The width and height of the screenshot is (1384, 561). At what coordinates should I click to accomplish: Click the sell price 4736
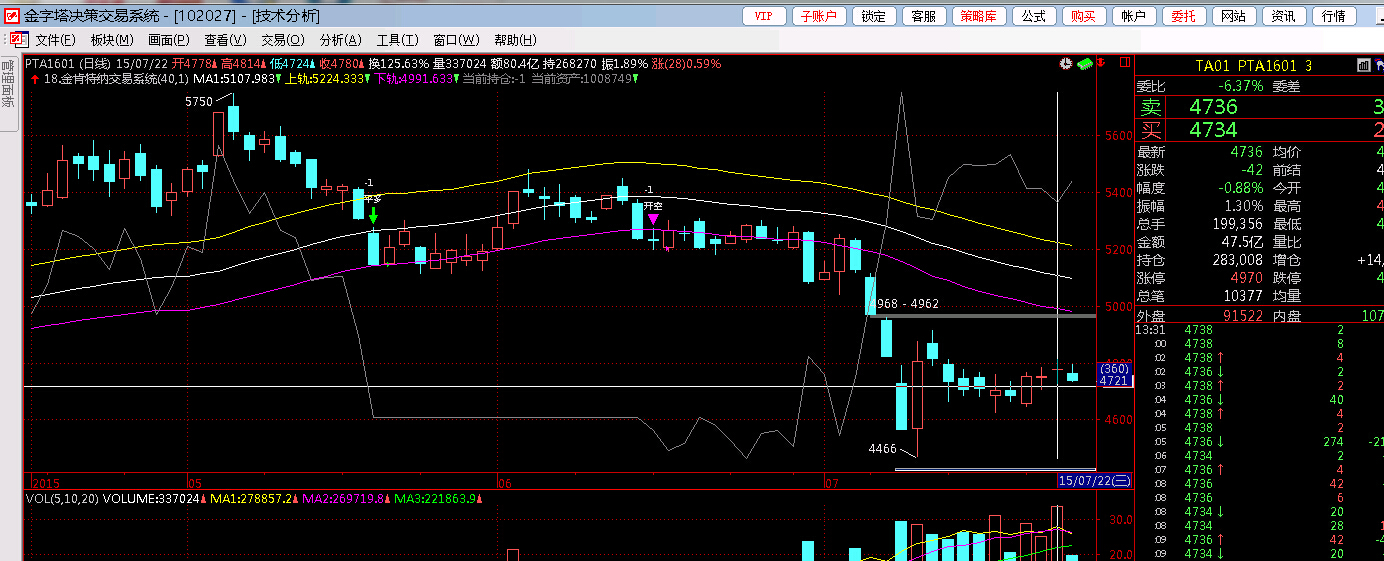click(x=1213, y=107)
